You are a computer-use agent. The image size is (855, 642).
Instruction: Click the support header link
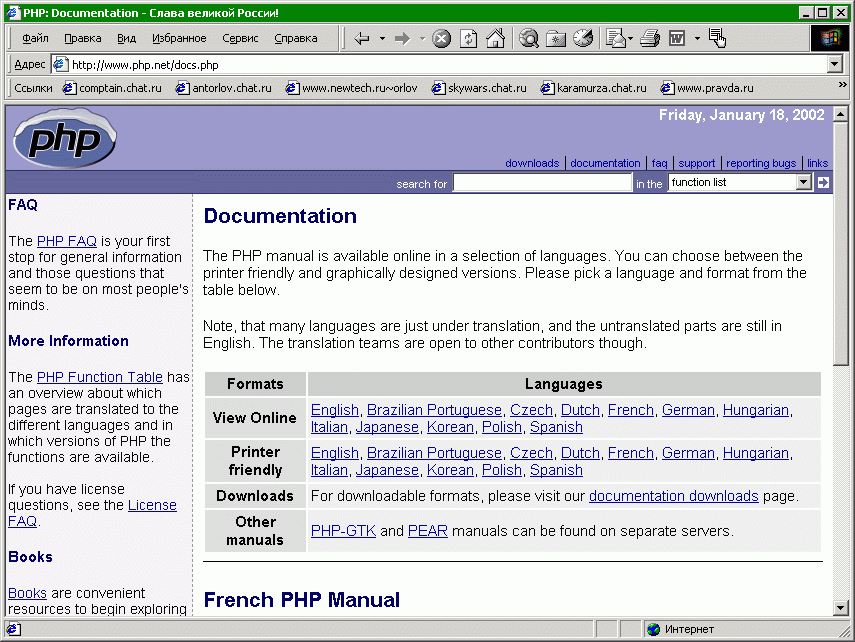696,163
